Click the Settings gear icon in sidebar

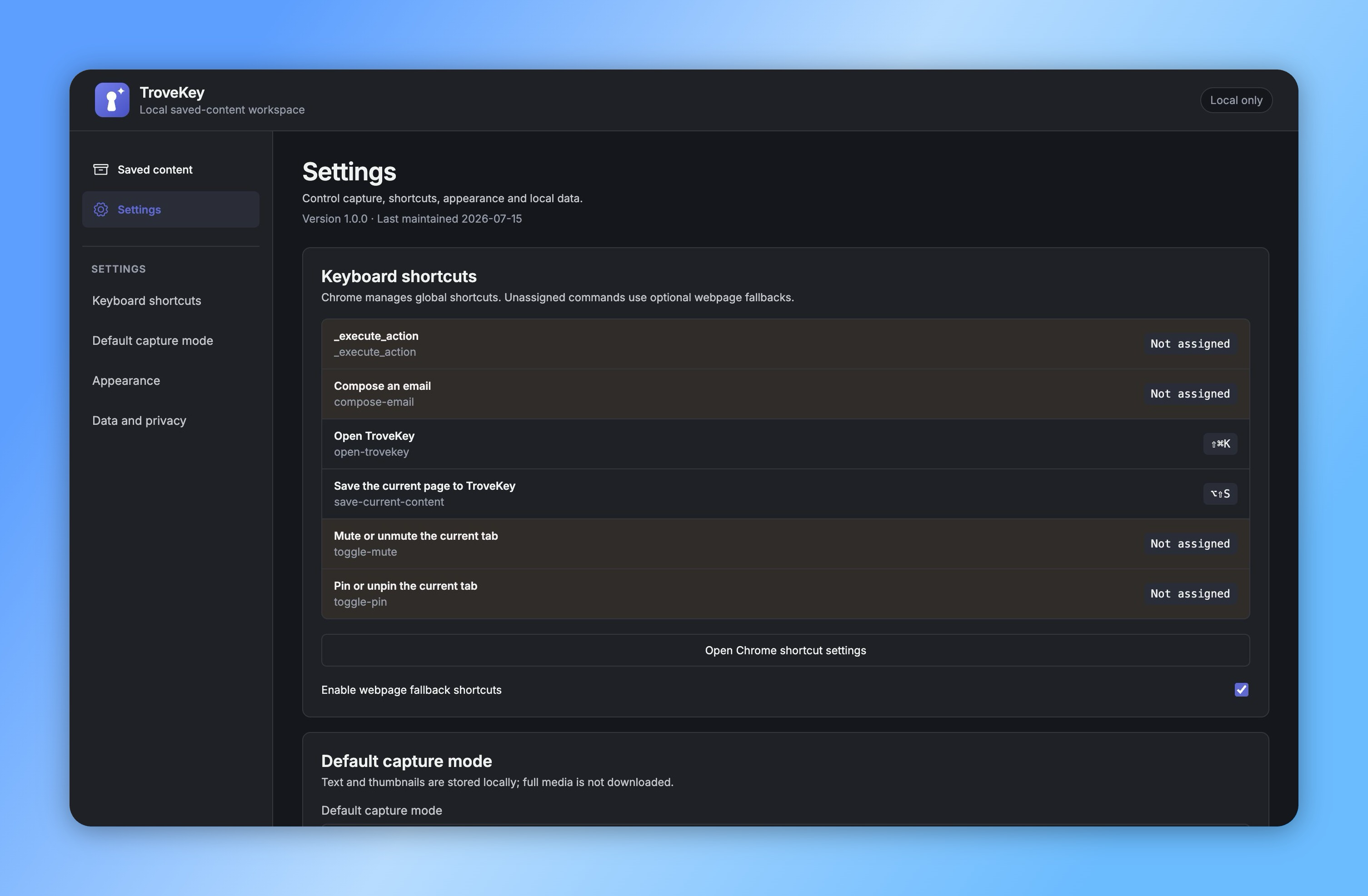pyautogui.click(x=100, y=209)
